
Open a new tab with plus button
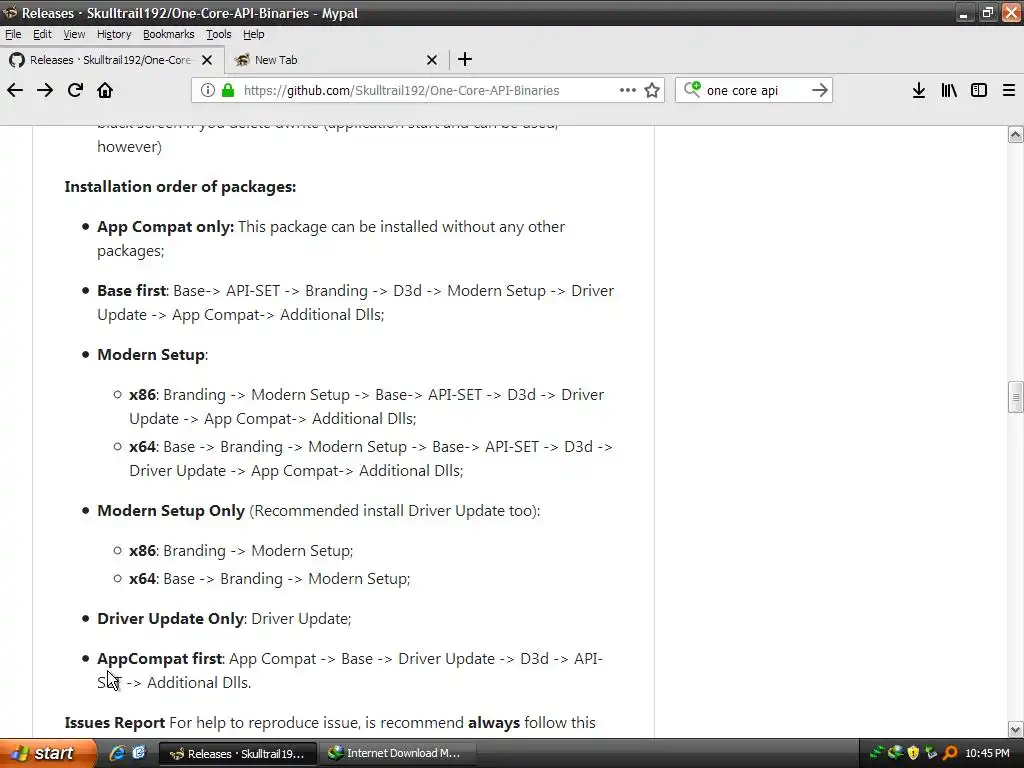pos(465,59)
